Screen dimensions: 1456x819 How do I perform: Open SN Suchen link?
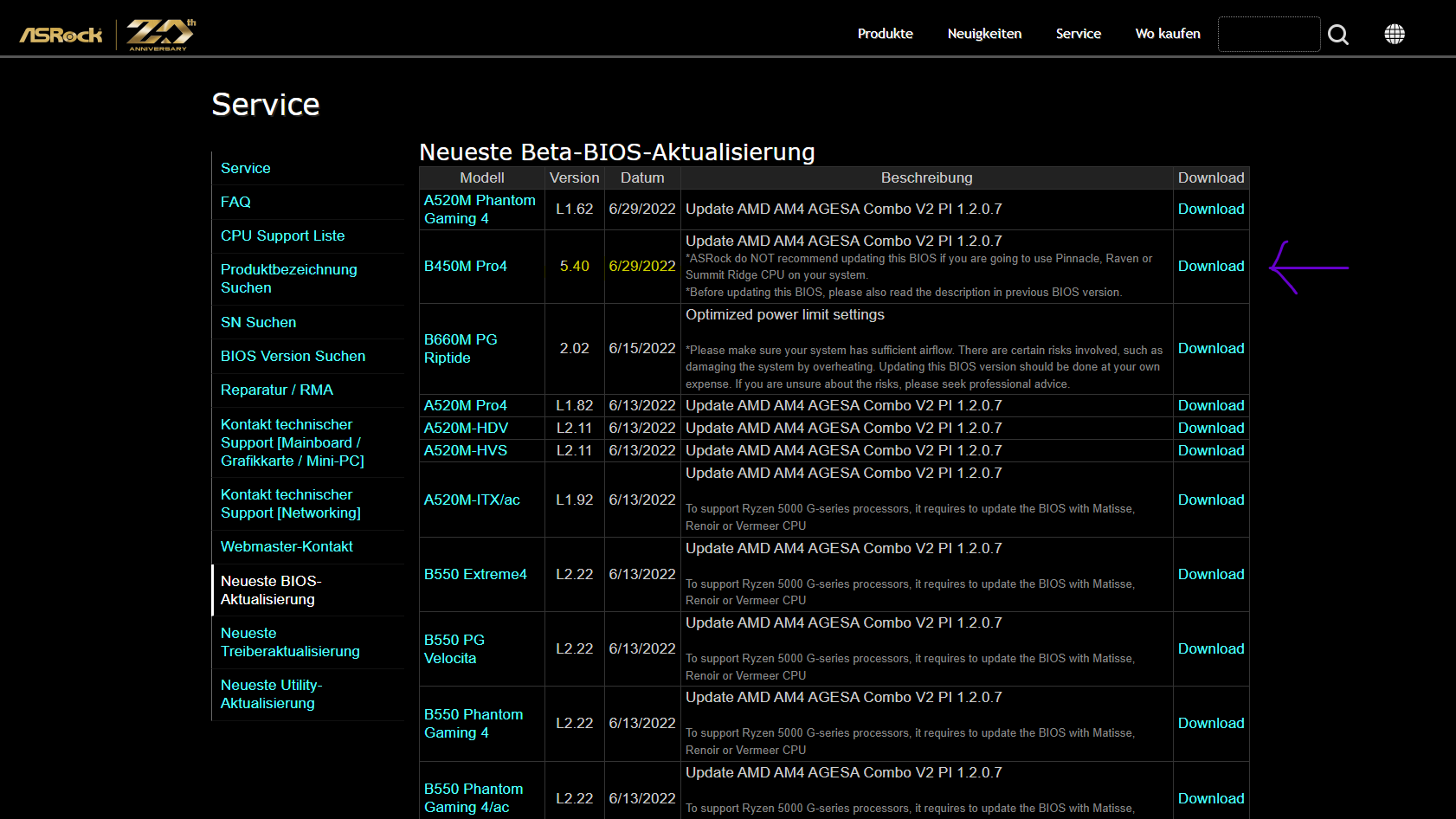tap(259, 322)
